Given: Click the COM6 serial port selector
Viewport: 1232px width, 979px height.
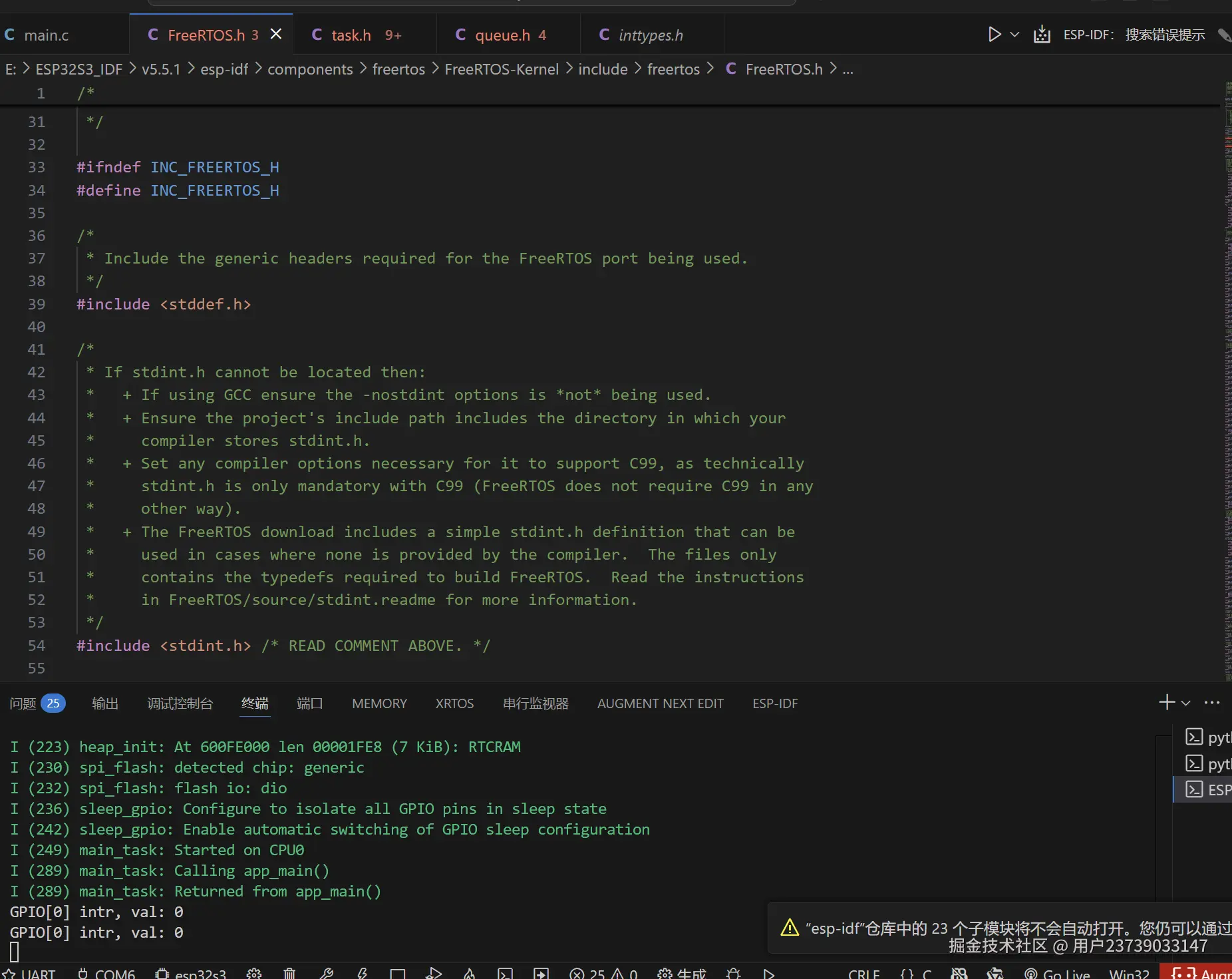Looking at the screenshot, I should point(106,974).
